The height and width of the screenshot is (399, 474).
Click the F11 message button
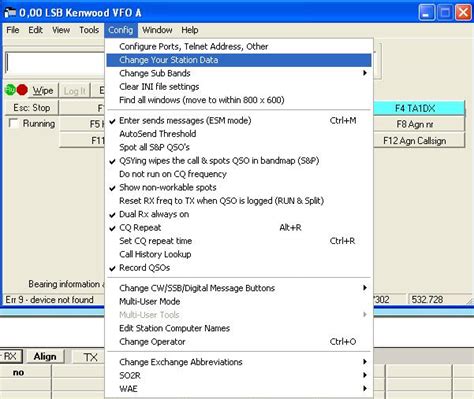82,141
